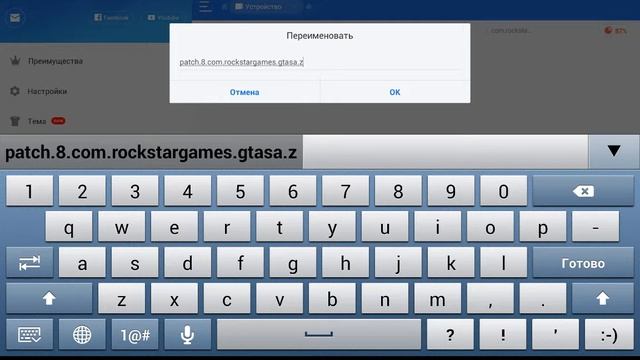Screen dimensions: 640x360
Task: Tap the backspace key on keyboard
Action: click(x=583, y=191)
